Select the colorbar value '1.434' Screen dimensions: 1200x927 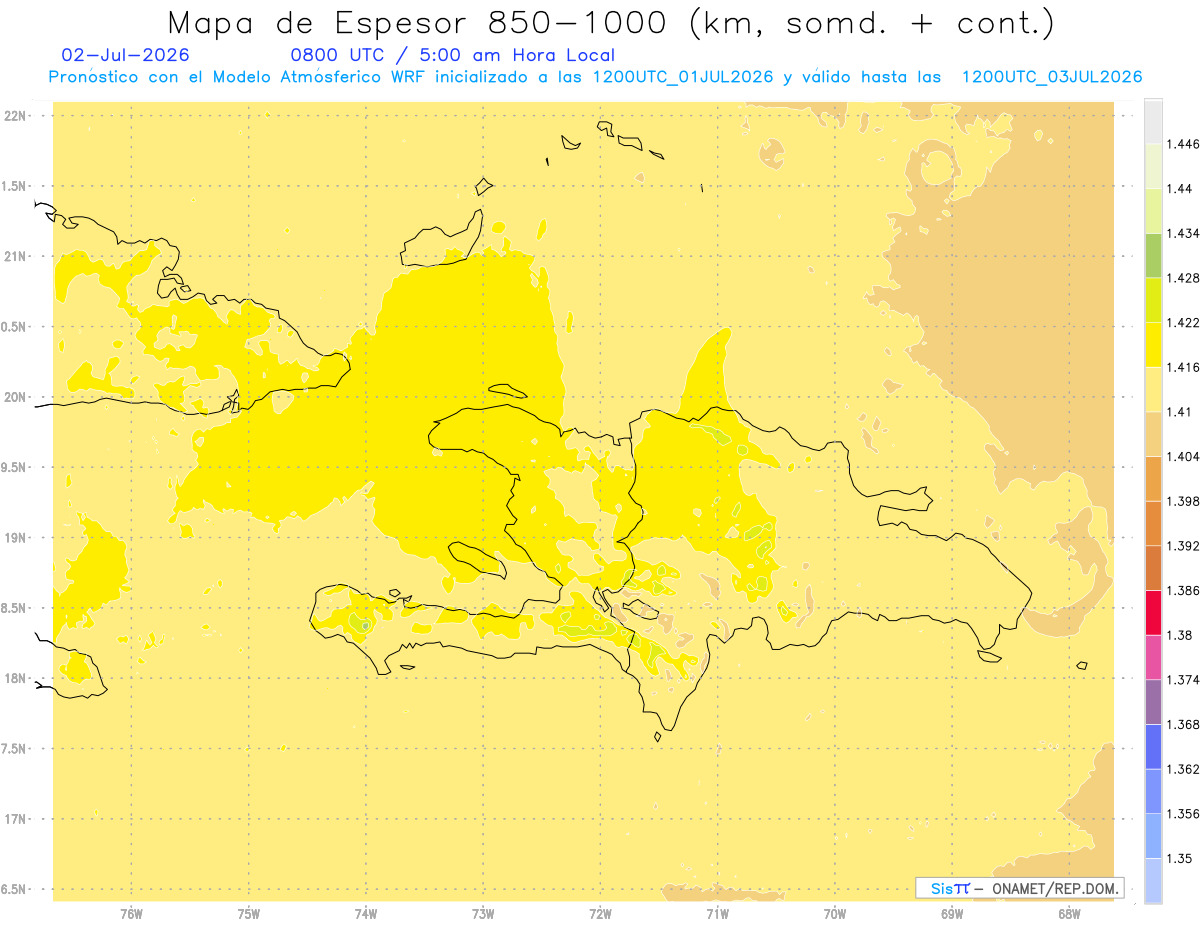[1184, 233]
